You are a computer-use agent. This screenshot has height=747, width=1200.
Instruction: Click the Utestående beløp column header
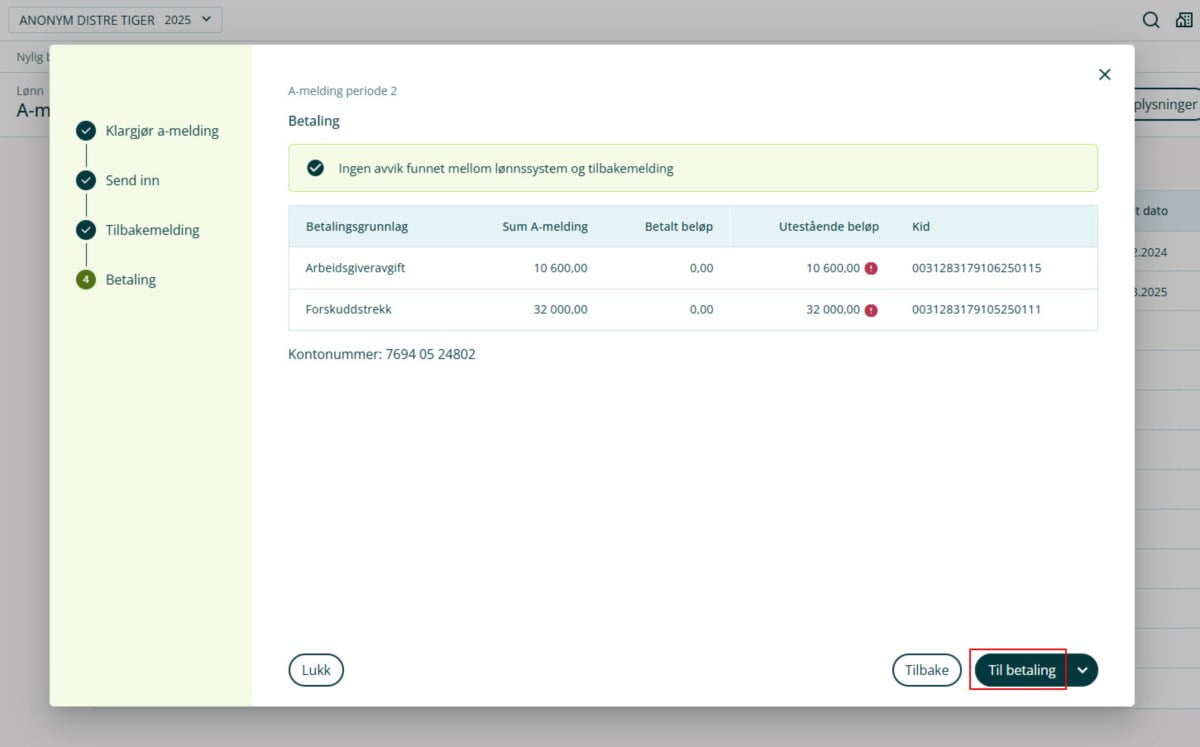point(828,227)
